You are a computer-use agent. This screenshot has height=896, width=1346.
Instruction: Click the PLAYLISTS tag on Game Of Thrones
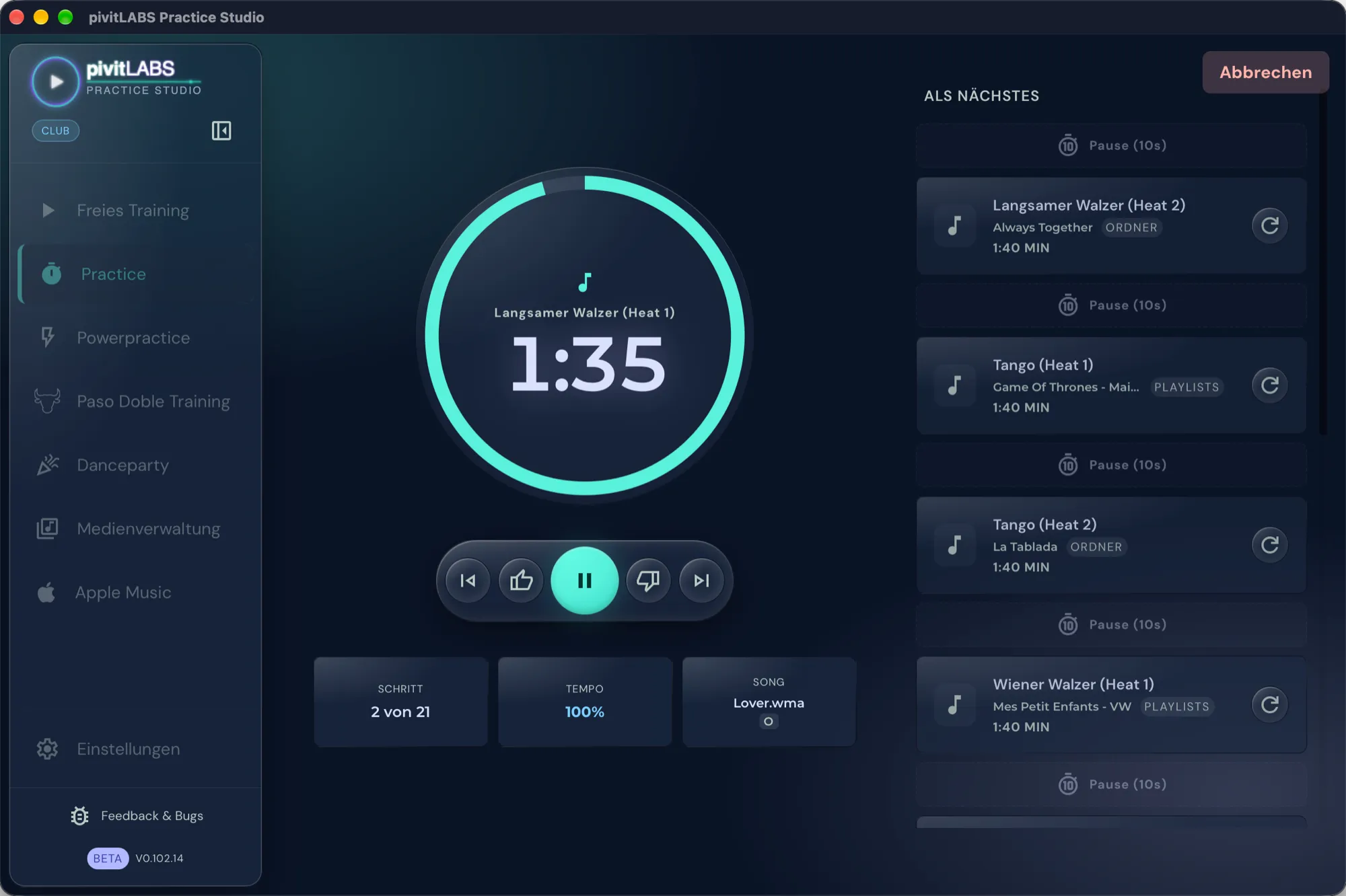tap(1186, 387)
